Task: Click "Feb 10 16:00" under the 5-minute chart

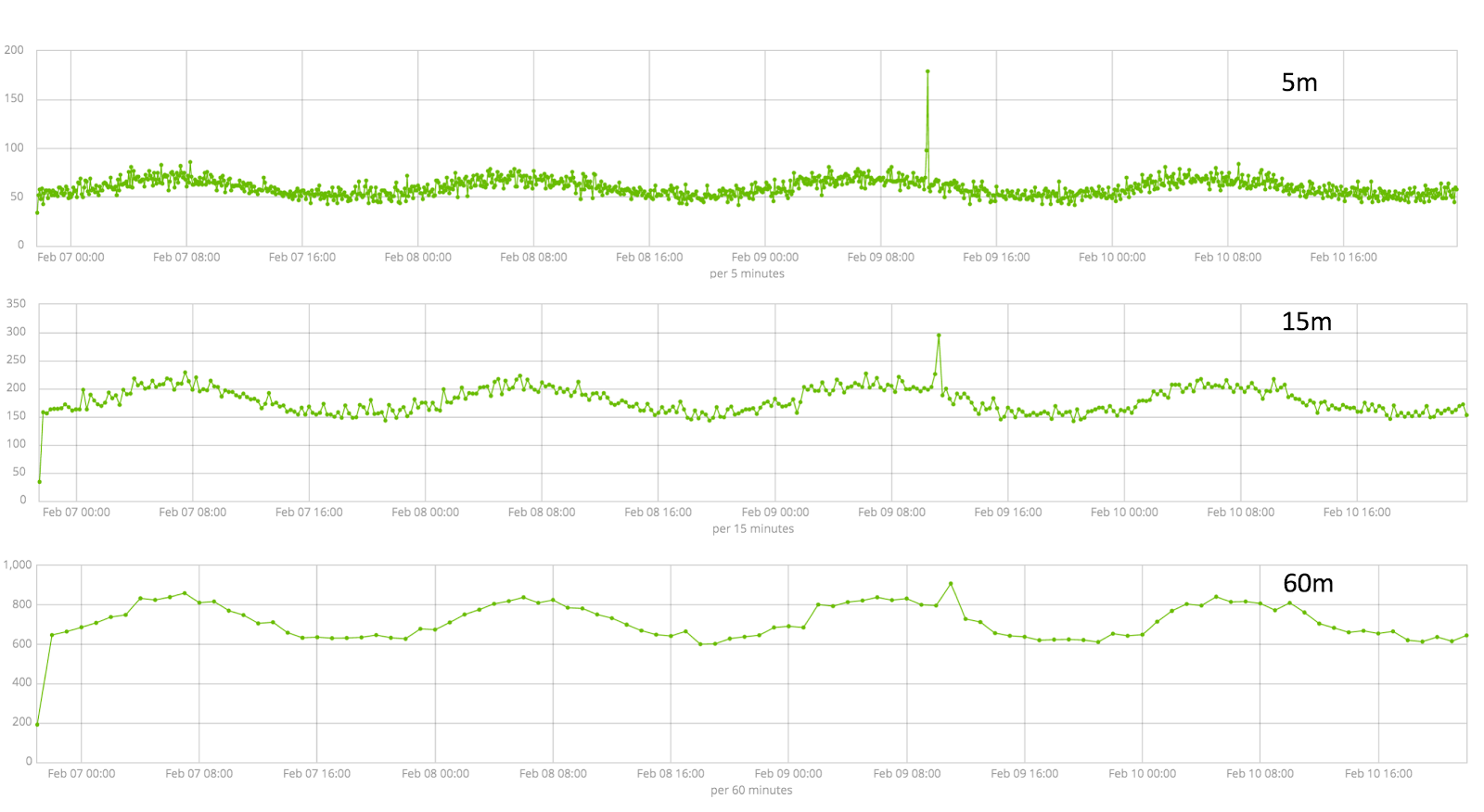Action: 1343,257
